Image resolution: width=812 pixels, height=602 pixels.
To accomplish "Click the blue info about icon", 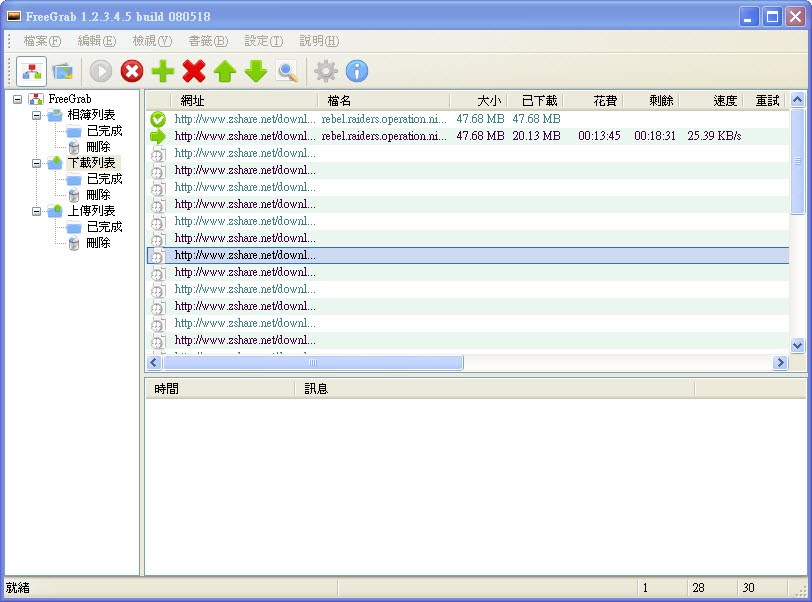I will (357, 71).
